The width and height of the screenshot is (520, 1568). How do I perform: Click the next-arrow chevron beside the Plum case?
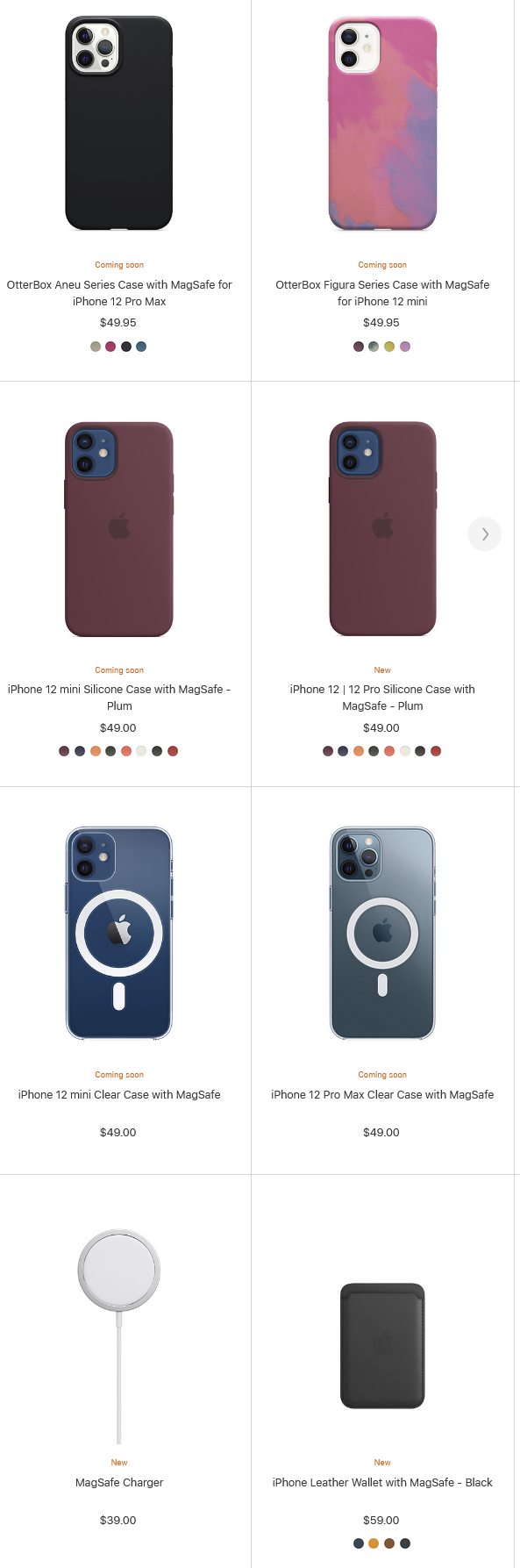coord(485,533)
